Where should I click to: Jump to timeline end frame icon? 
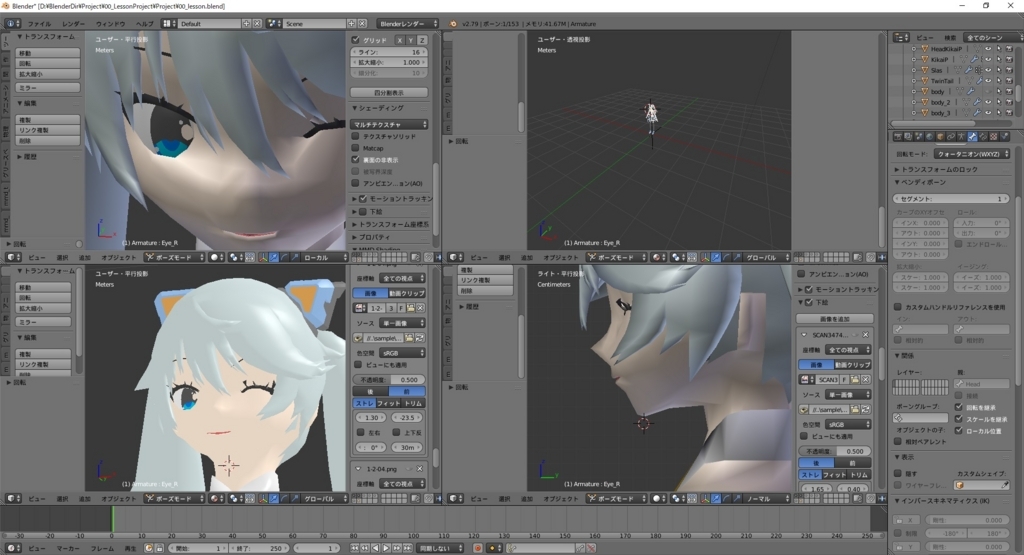pos(407,548)
